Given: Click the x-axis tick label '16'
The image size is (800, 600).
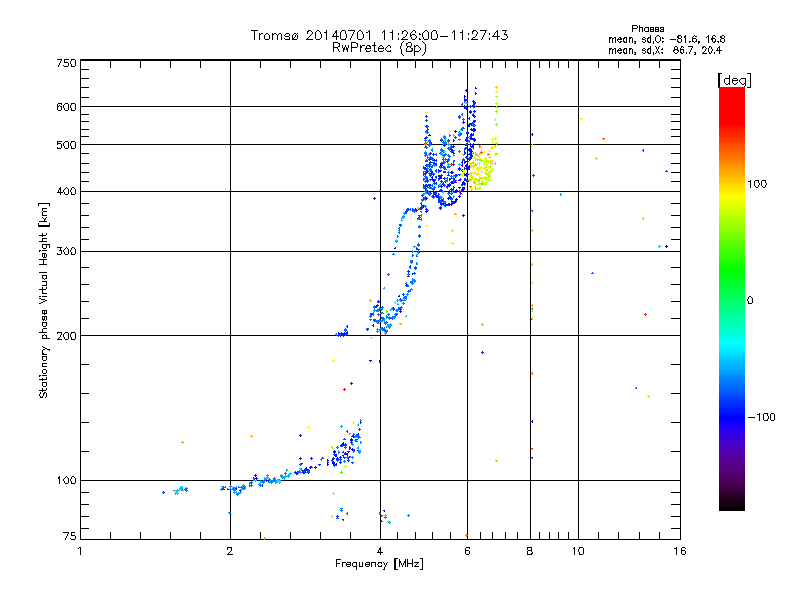Looking at the screenshot, I should (680, 551).
